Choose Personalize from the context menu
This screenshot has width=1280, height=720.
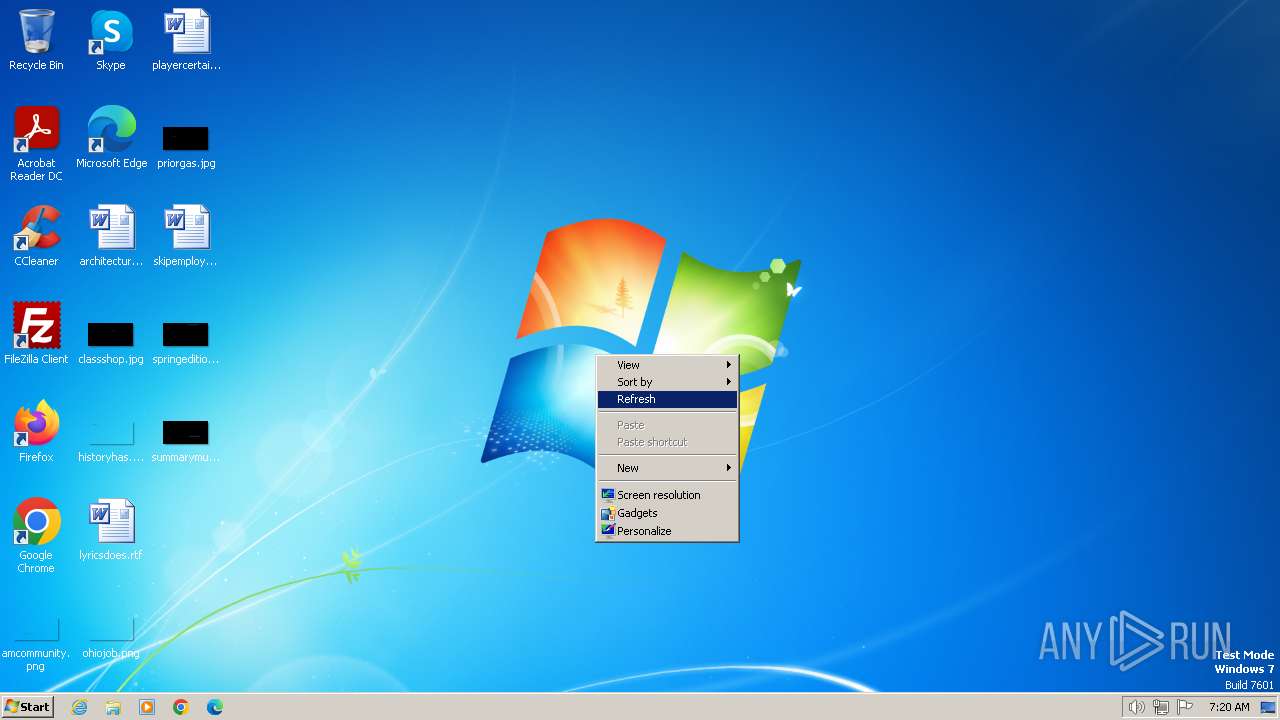point(667,531)
